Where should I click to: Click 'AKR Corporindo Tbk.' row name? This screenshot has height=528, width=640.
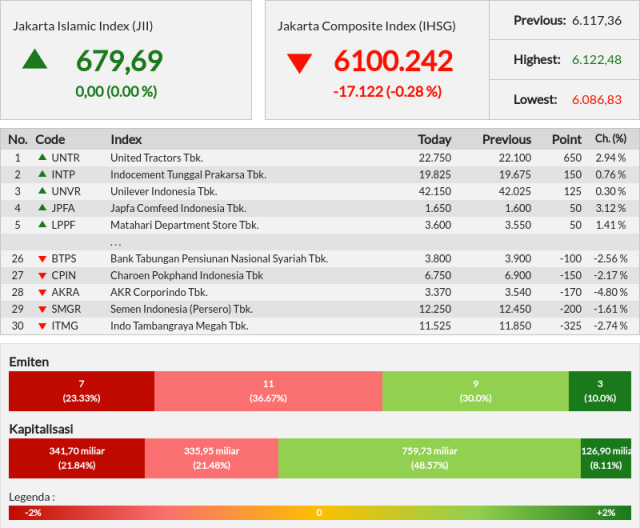click(159, 292)
